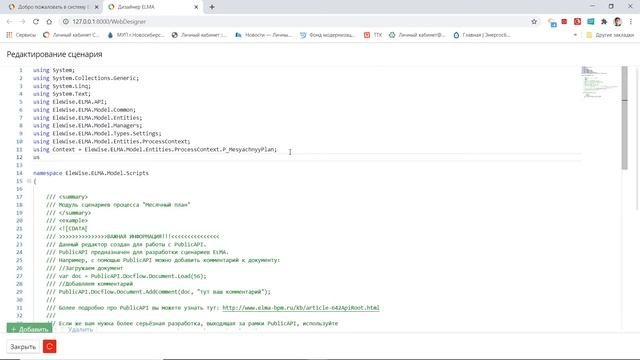Screen dimensions: 640x360
Task: Open a new browser tab
Action: pos(212,7)
